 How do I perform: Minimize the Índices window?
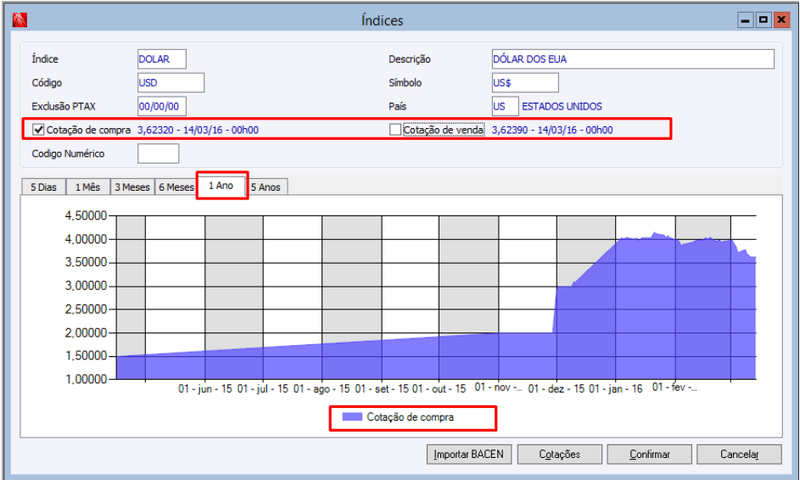(x=745, y=20)
